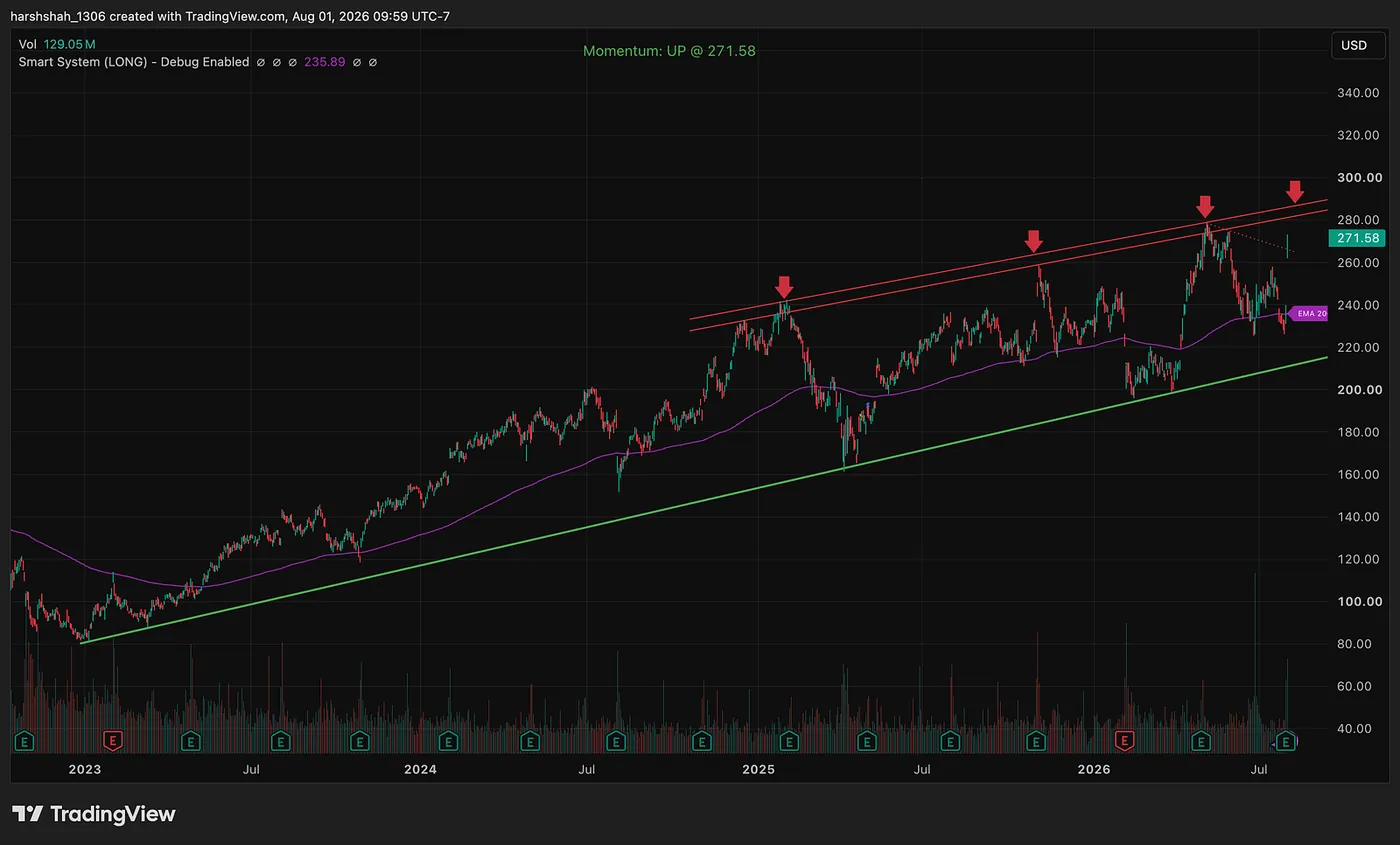This screenshot has height=845, width=1400.
Task: Click the green earnings marker above 2025 label
Action: coord(788,741)
